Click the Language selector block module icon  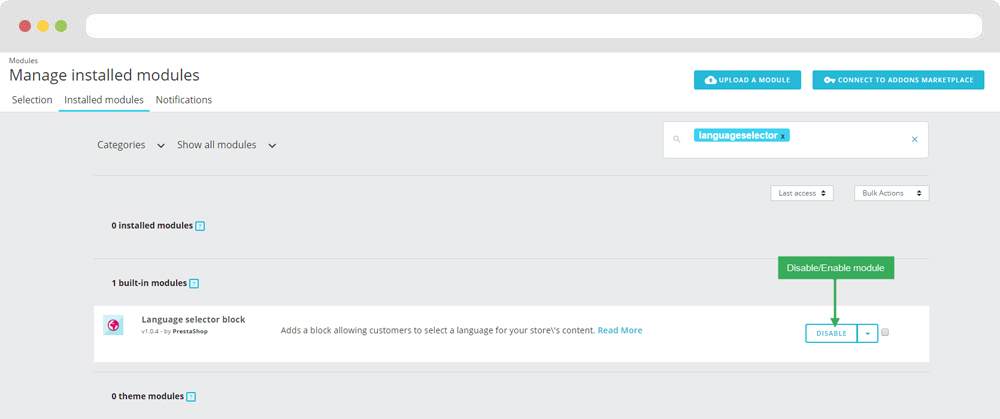coord(113,325)
